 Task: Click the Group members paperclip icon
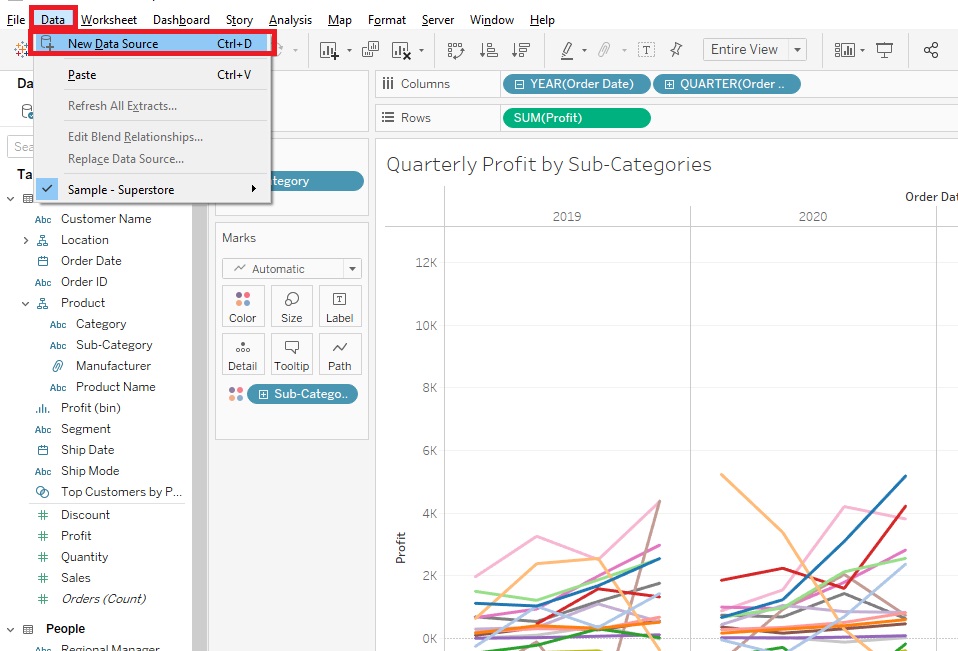tap(604, 49)
